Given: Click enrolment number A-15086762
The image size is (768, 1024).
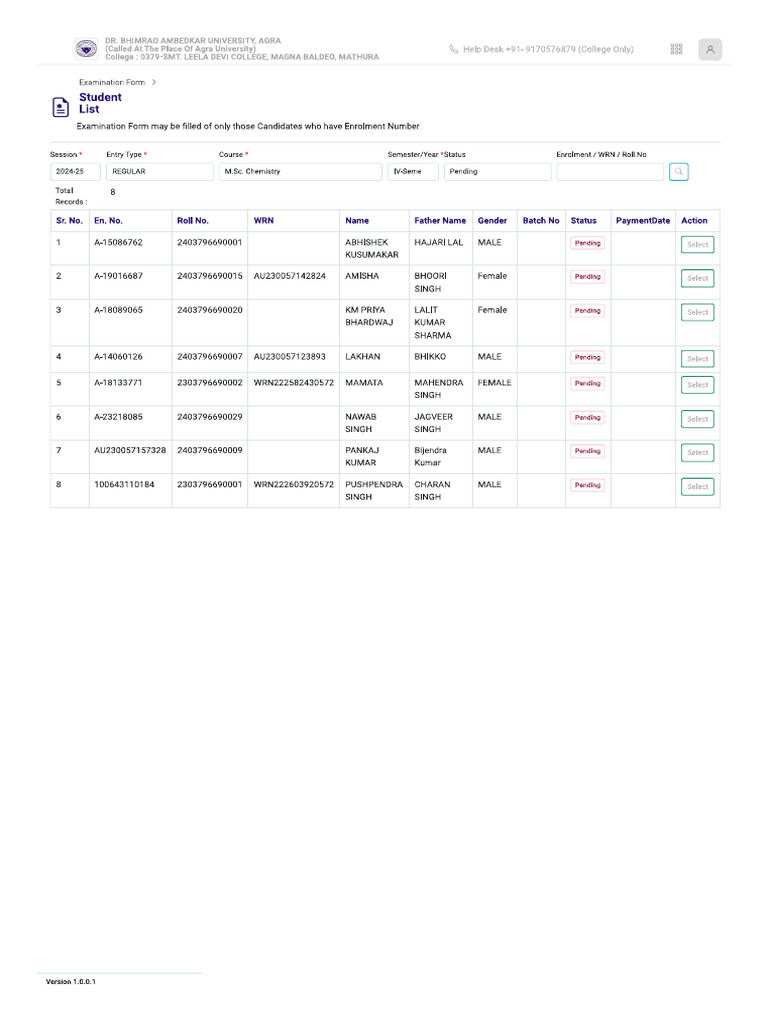Looking at the screenshot, I should [x=118, y=242].
